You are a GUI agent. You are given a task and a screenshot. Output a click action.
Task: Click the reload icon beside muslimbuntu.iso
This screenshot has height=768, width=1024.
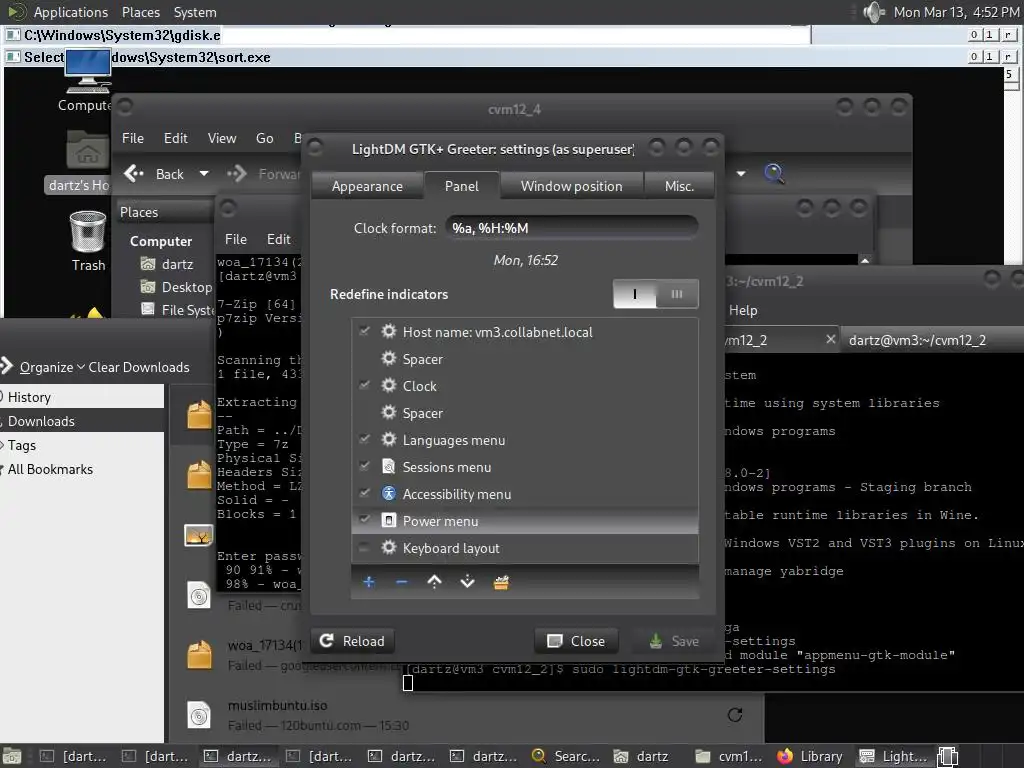[735, 714]
